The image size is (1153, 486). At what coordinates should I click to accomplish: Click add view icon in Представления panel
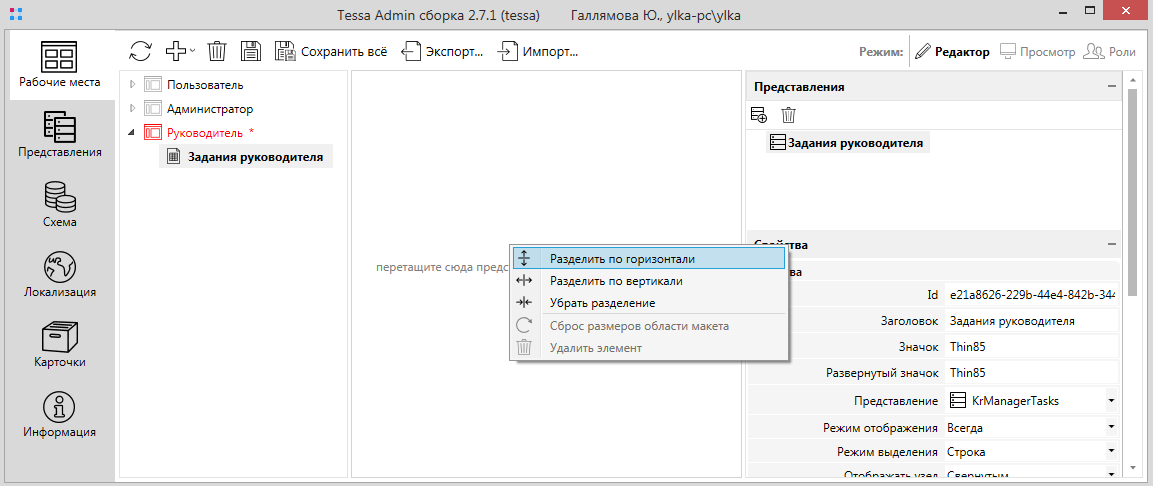pos(759,115)
